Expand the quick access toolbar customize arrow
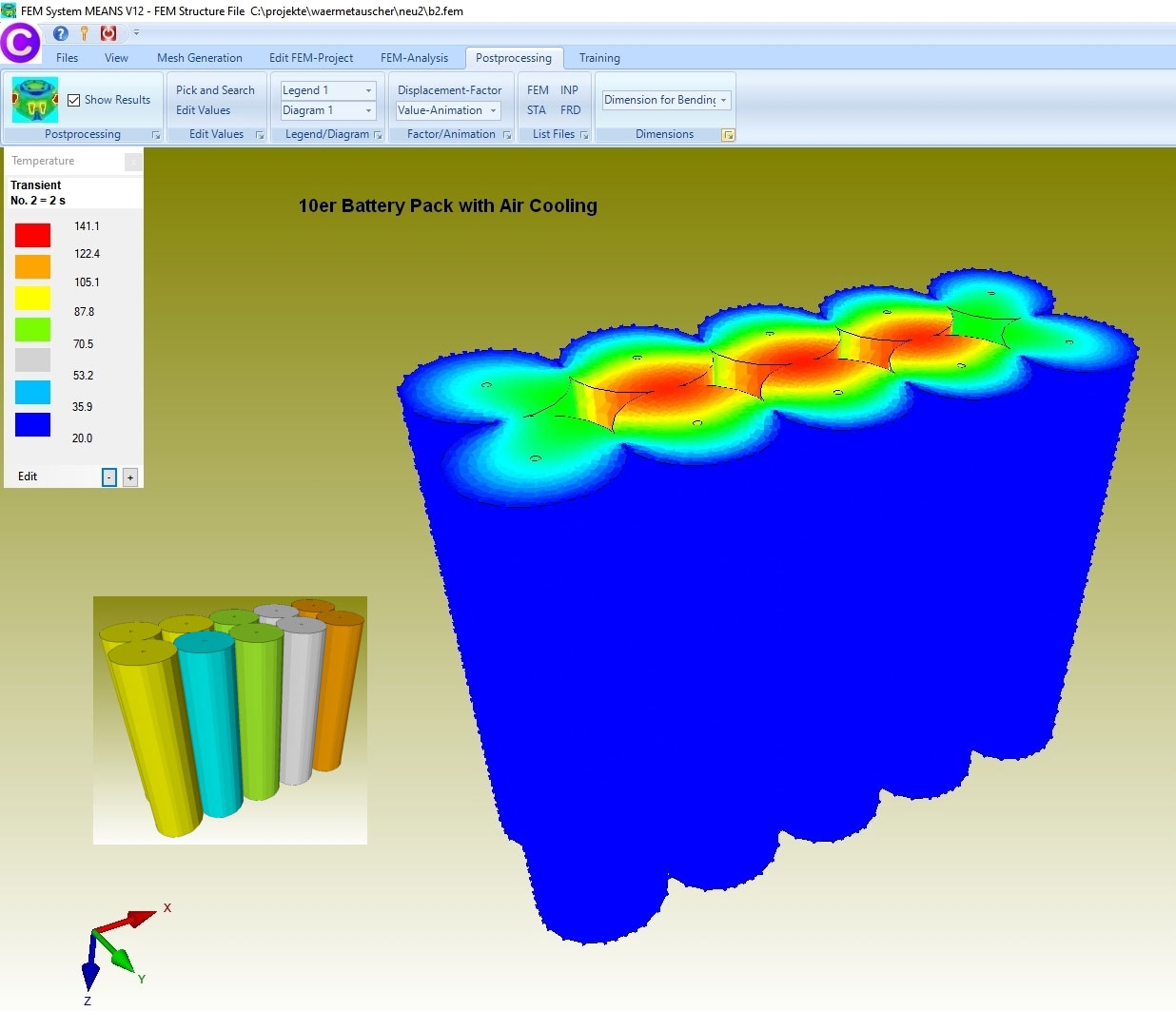Viewport: 1176px width, 1011px height. pyautogui.click(x=136, y=33)
